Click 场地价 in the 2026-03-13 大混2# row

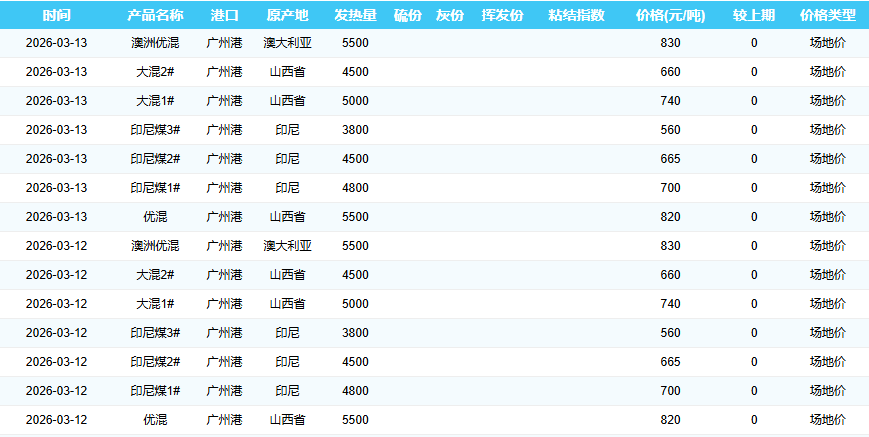coord(827,72)
